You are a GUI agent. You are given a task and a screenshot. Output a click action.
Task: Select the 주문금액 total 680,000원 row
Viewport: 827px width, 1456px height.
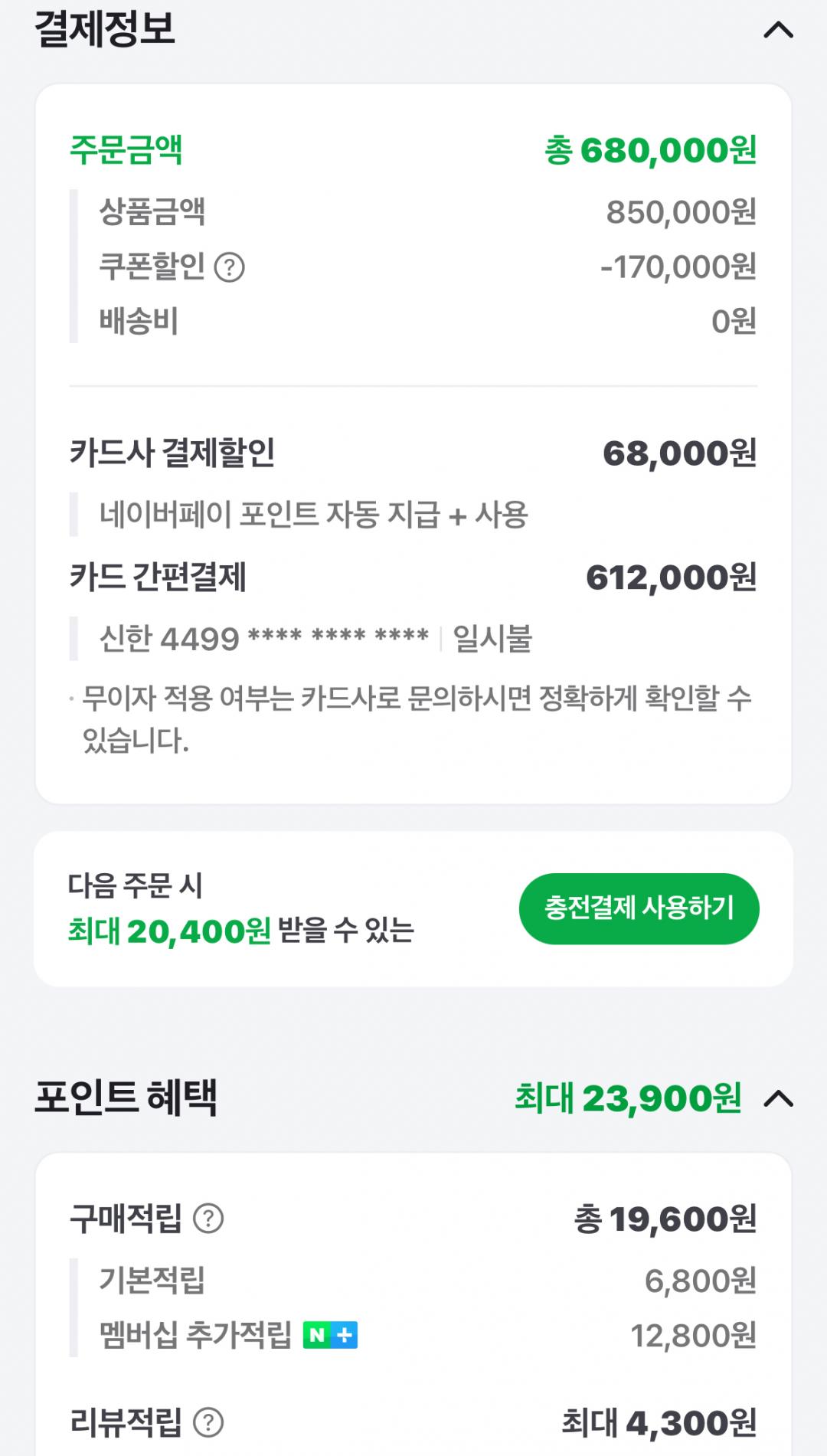tap(413, 150)
